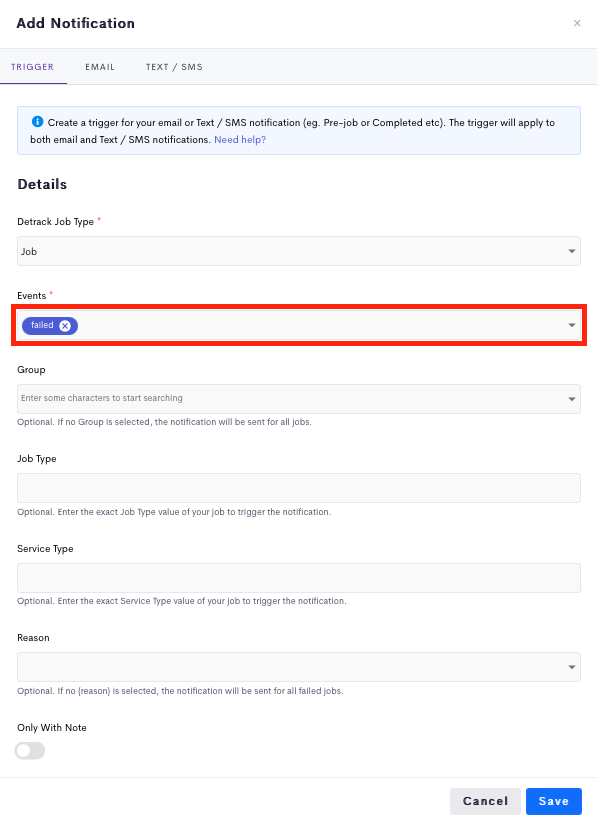Remove the failed event tag

[65, 326]
